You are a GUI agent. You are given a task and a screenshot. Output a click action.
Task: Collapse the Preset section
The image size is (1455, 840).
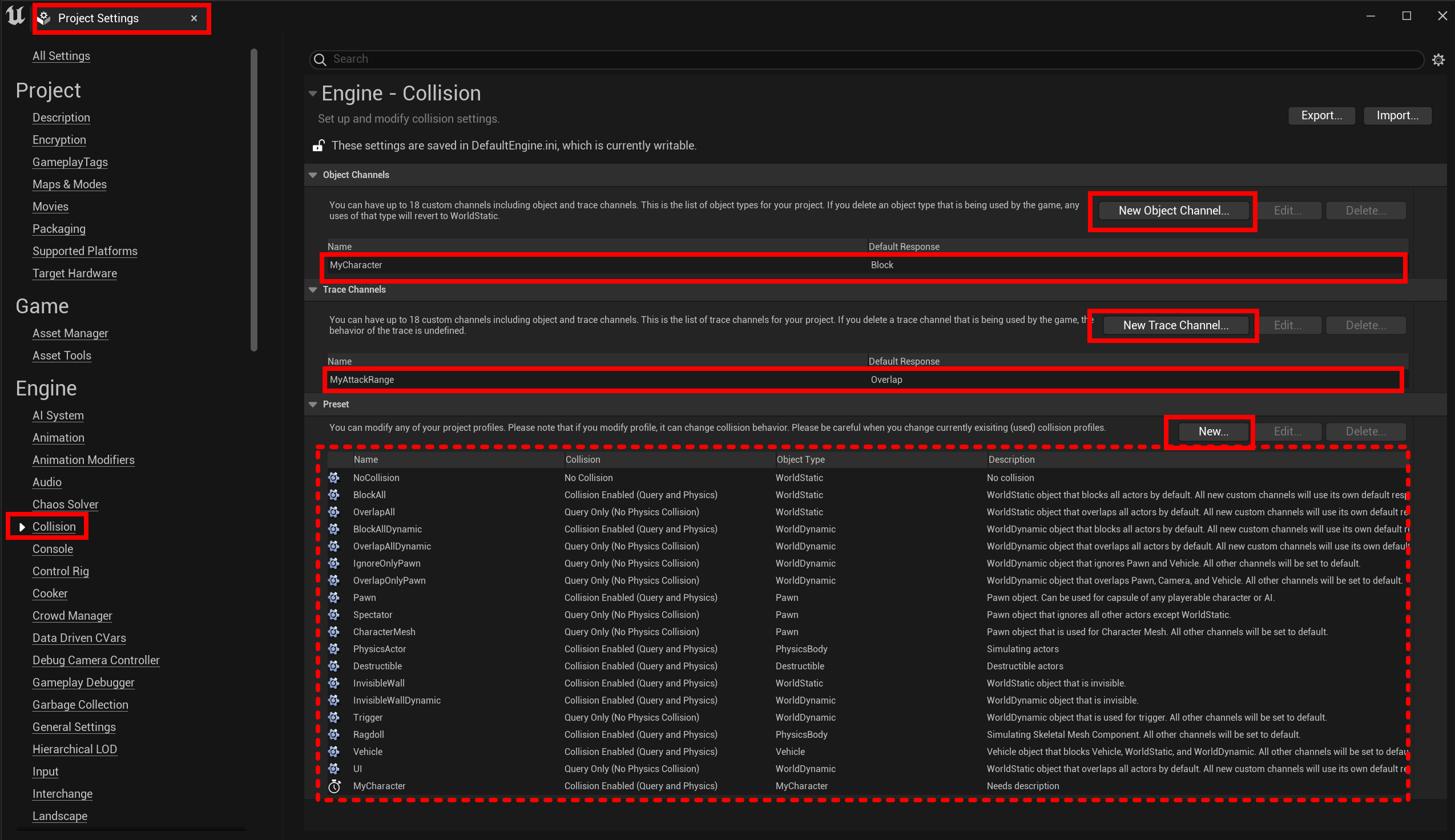(313, 405)
